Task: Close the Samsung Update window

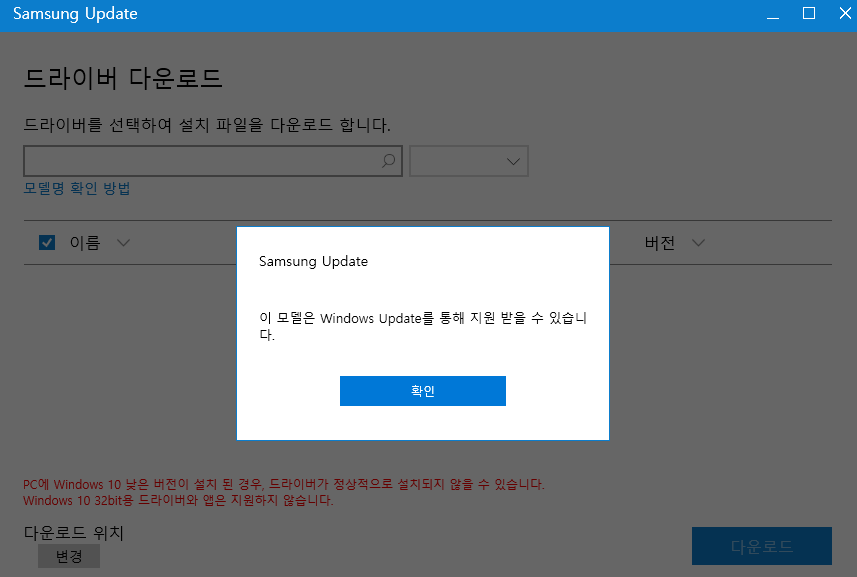Action: point(845,13)
